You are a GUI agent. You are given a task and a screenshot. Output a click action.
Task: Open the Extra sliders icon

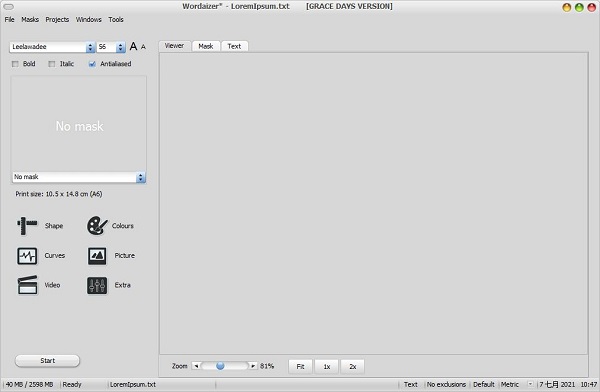(97, 286)
